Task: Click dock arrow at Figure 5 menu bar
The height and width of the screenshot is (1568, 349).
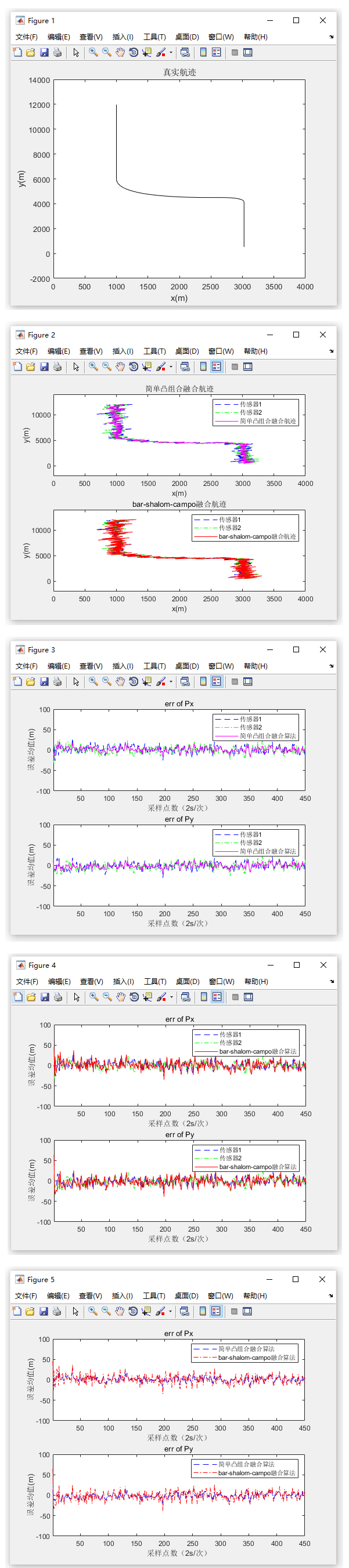Action: [331, 1295]
